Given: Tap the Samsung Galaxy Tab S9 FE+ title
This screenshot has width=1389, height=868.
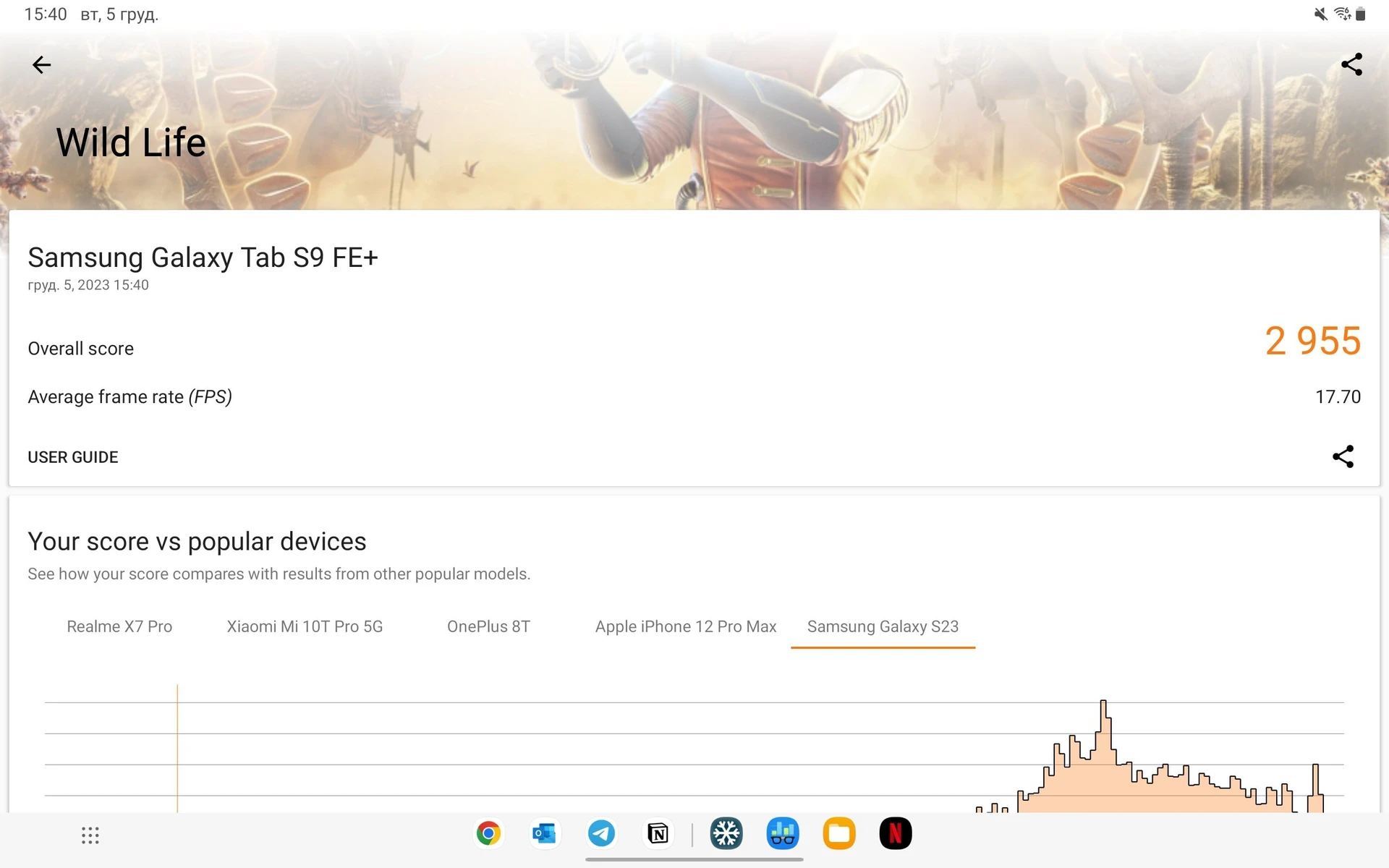Looking at the screenshot, I should 203,258.
